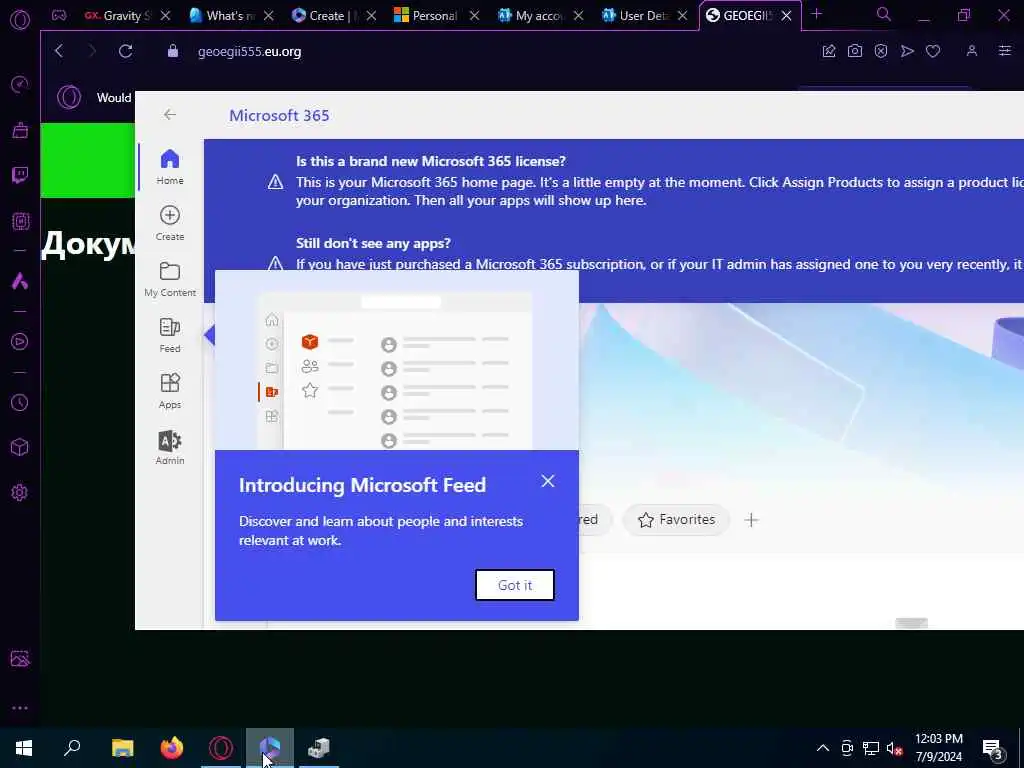1024x768 pixels.
Task: Select the Favorites filter pill
Action: [676, 520]
